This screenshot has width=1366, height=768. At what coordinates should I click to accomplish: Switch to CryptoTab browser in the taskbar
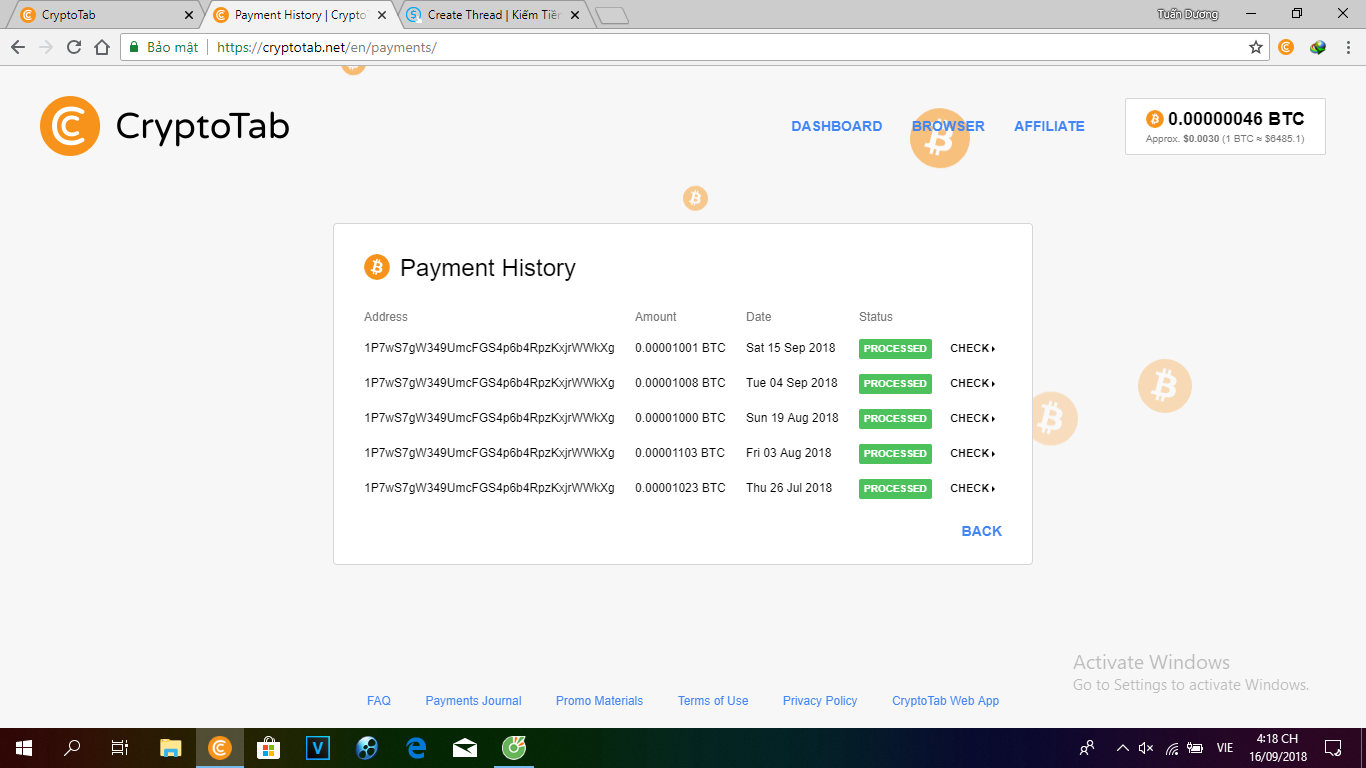[220, 748]
